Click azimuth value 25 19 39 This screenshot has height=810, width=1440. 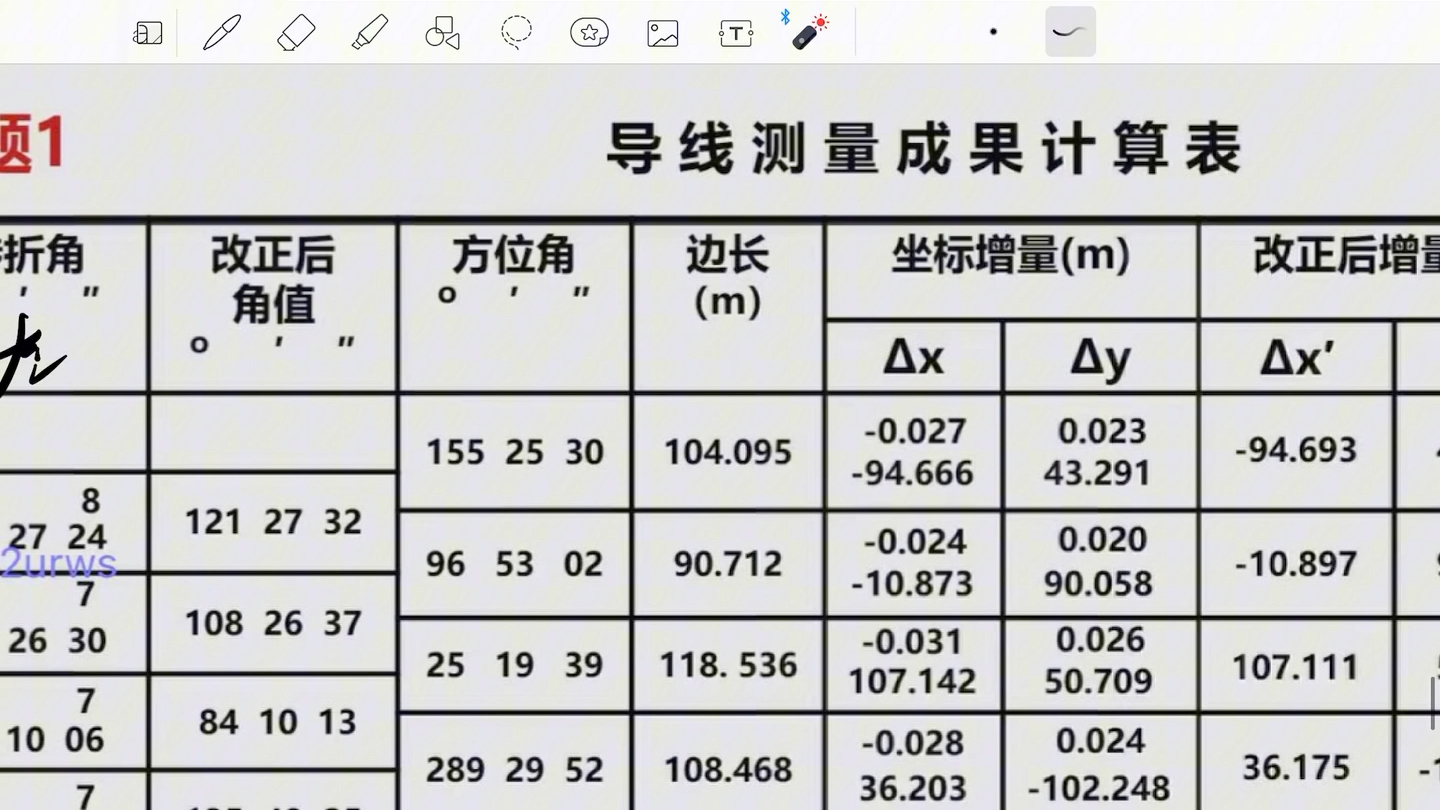[515, 665]
